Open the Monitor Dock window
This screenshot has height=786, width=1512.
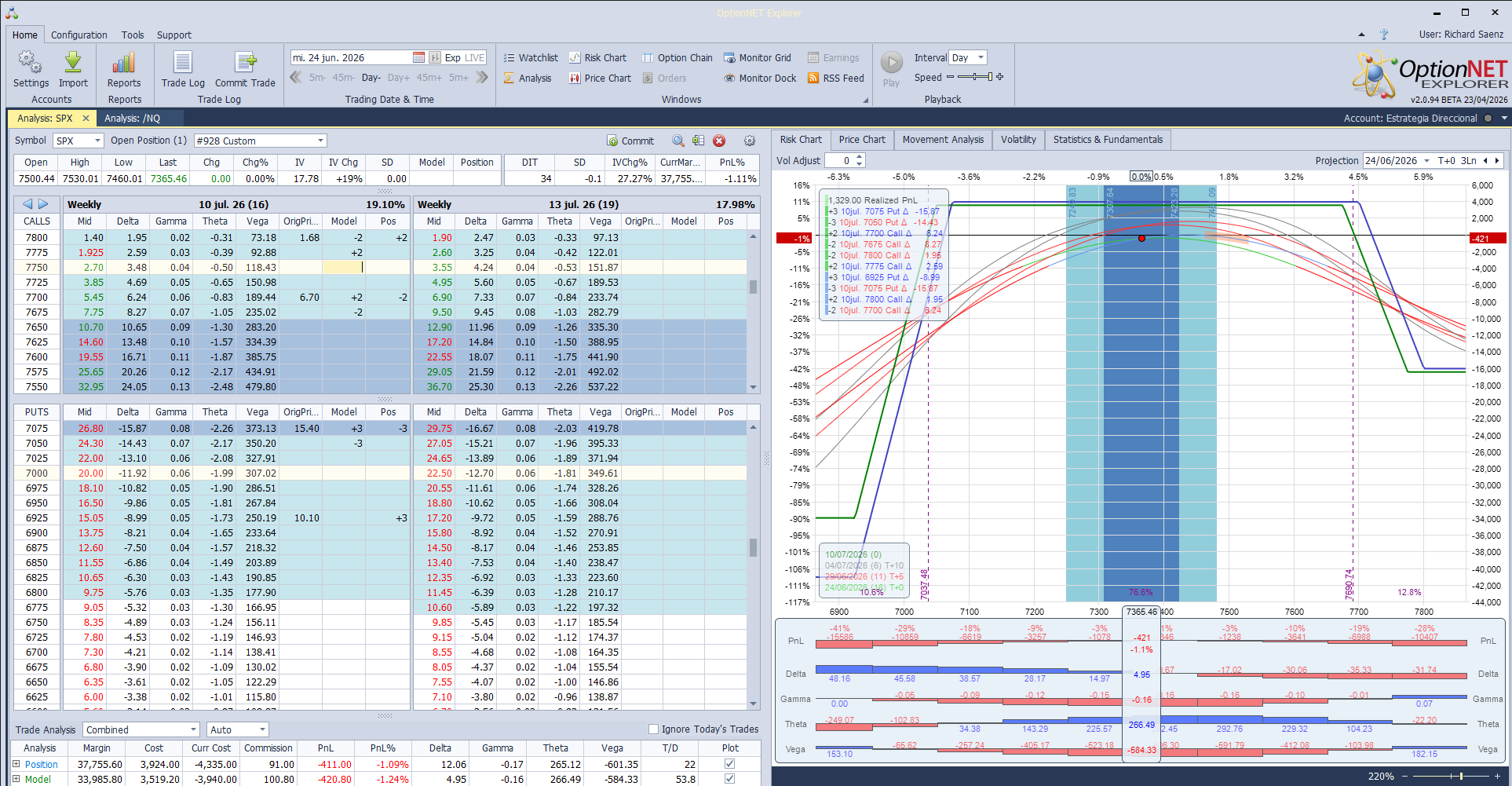click(x=760, y=78)
